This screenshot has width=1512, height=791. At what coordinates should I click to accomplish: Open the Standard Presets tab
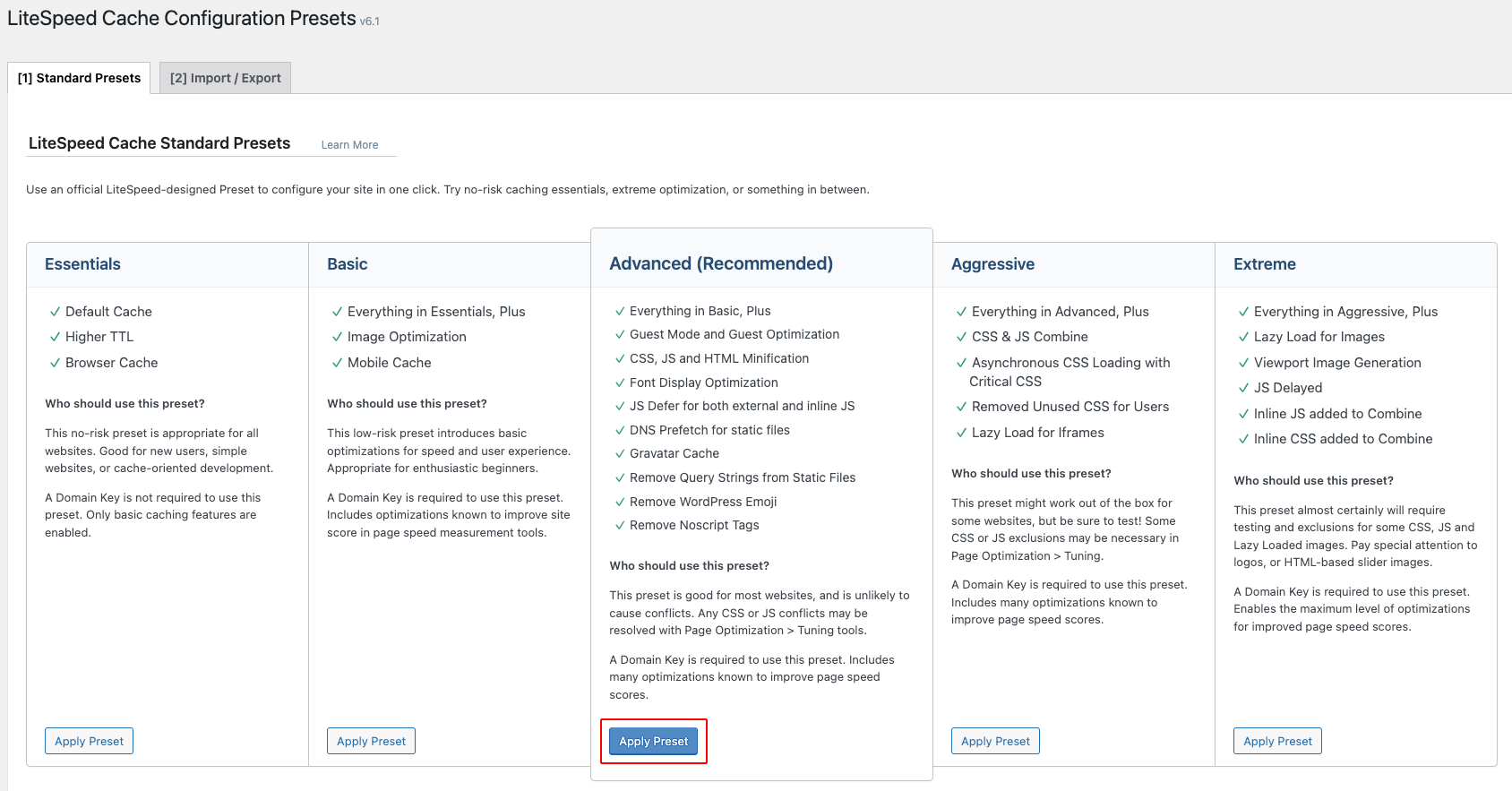tap(79, 78)
